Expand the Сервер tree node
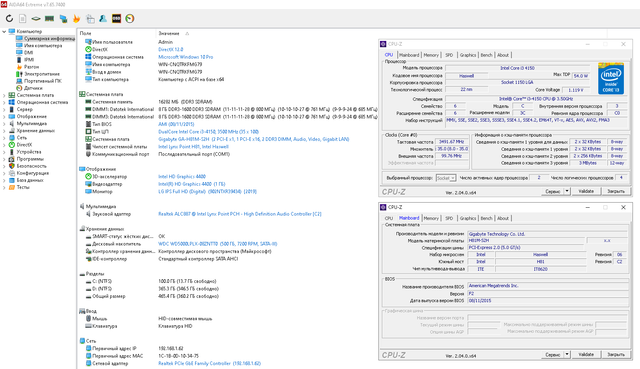 point(4,109)
